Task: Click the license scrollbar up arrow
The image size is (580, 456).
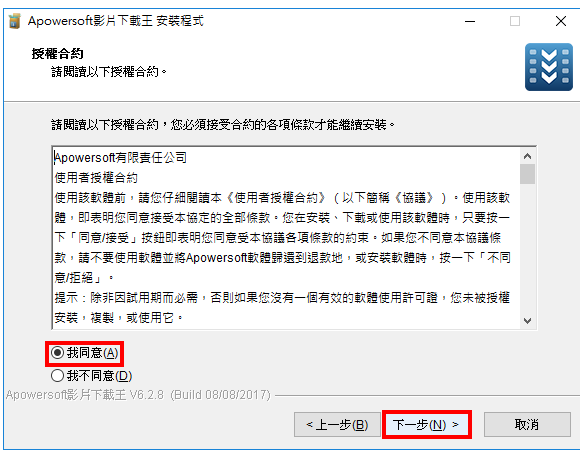Action: (527, 156)
